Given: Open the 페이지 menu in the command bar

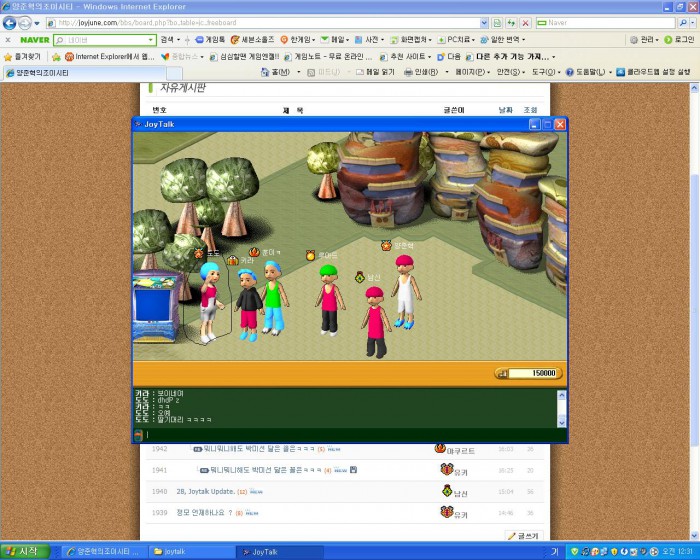Looking at the screenshot, I should 470,72.
